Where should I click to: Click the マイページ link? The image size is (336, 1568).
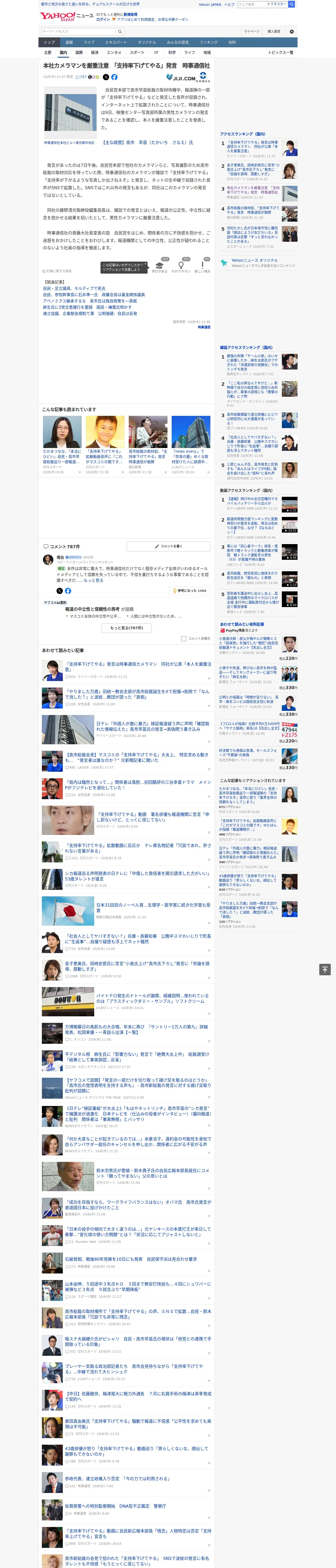251,31
